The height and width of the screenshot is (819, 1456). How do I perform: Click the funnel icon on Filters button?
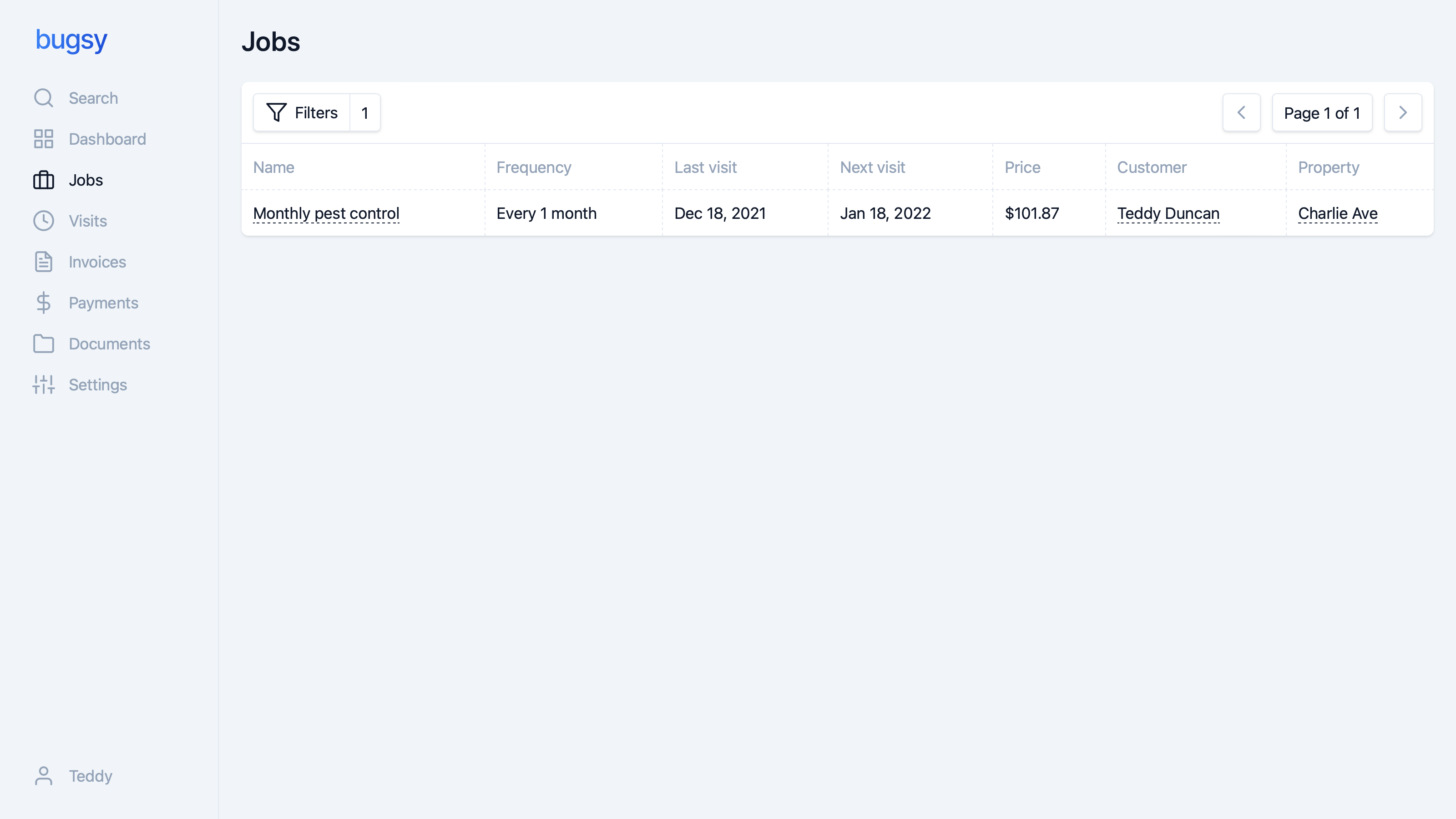(x=276, y=112)
